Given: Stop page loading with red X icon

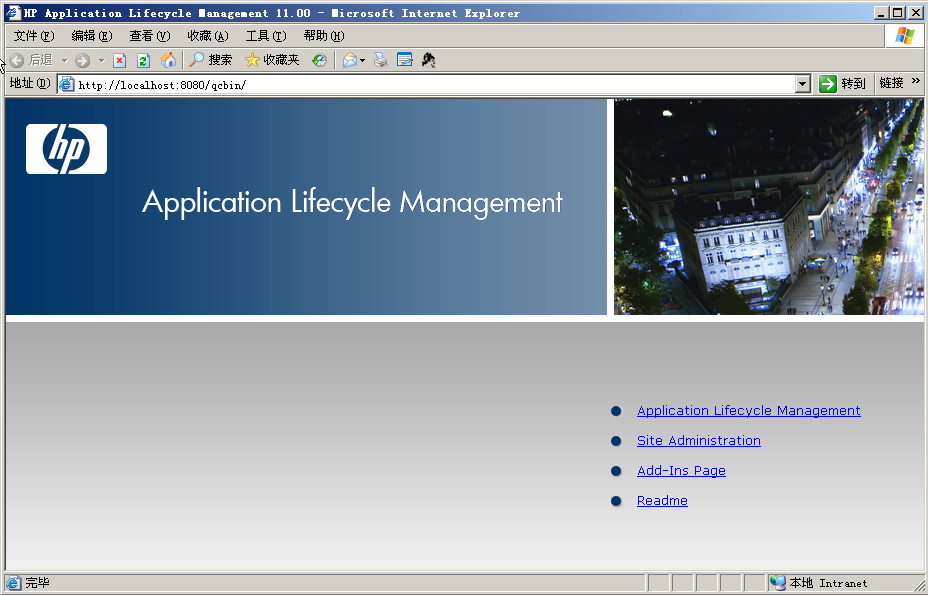Looking at the screenshot, I should click(x=120, y=60).
